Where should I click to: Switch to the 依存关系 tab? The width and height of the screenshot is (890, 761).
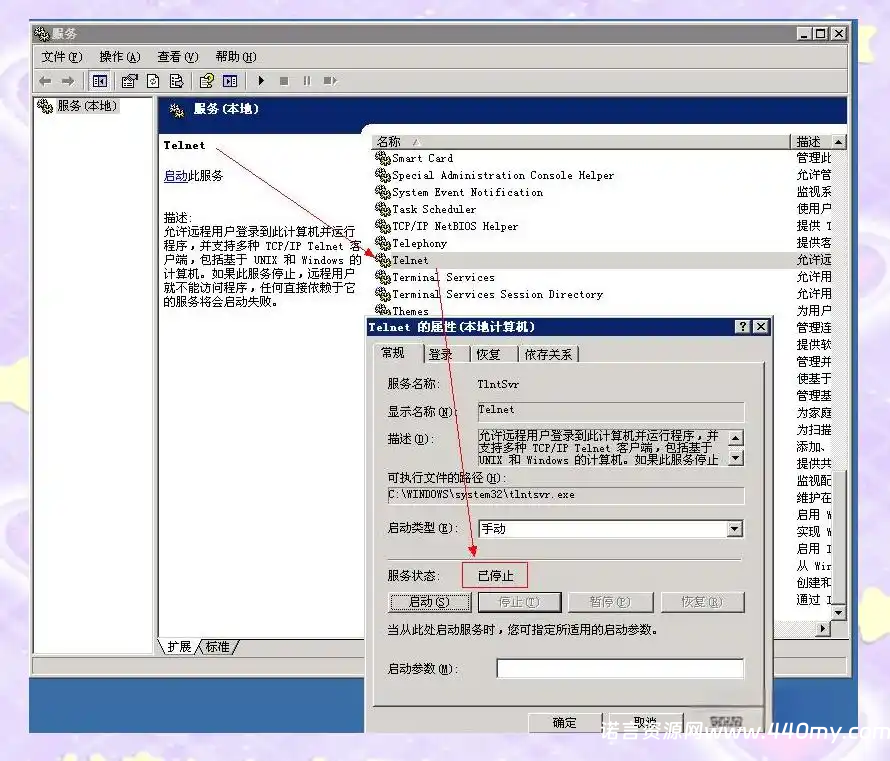[548, 355]
